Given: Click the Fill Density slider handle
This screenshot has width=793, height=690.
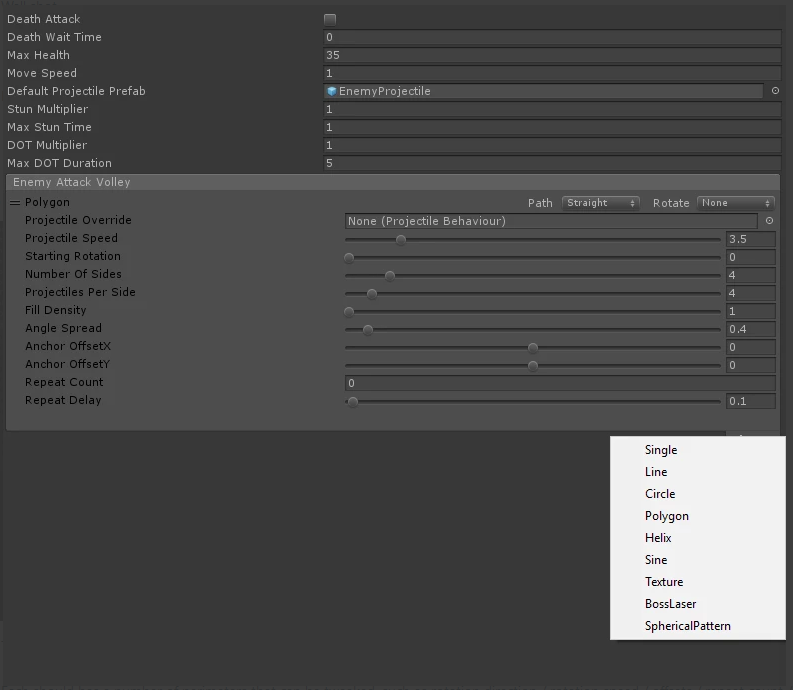Looking at the screenshot, I should (x=349, y=312).
